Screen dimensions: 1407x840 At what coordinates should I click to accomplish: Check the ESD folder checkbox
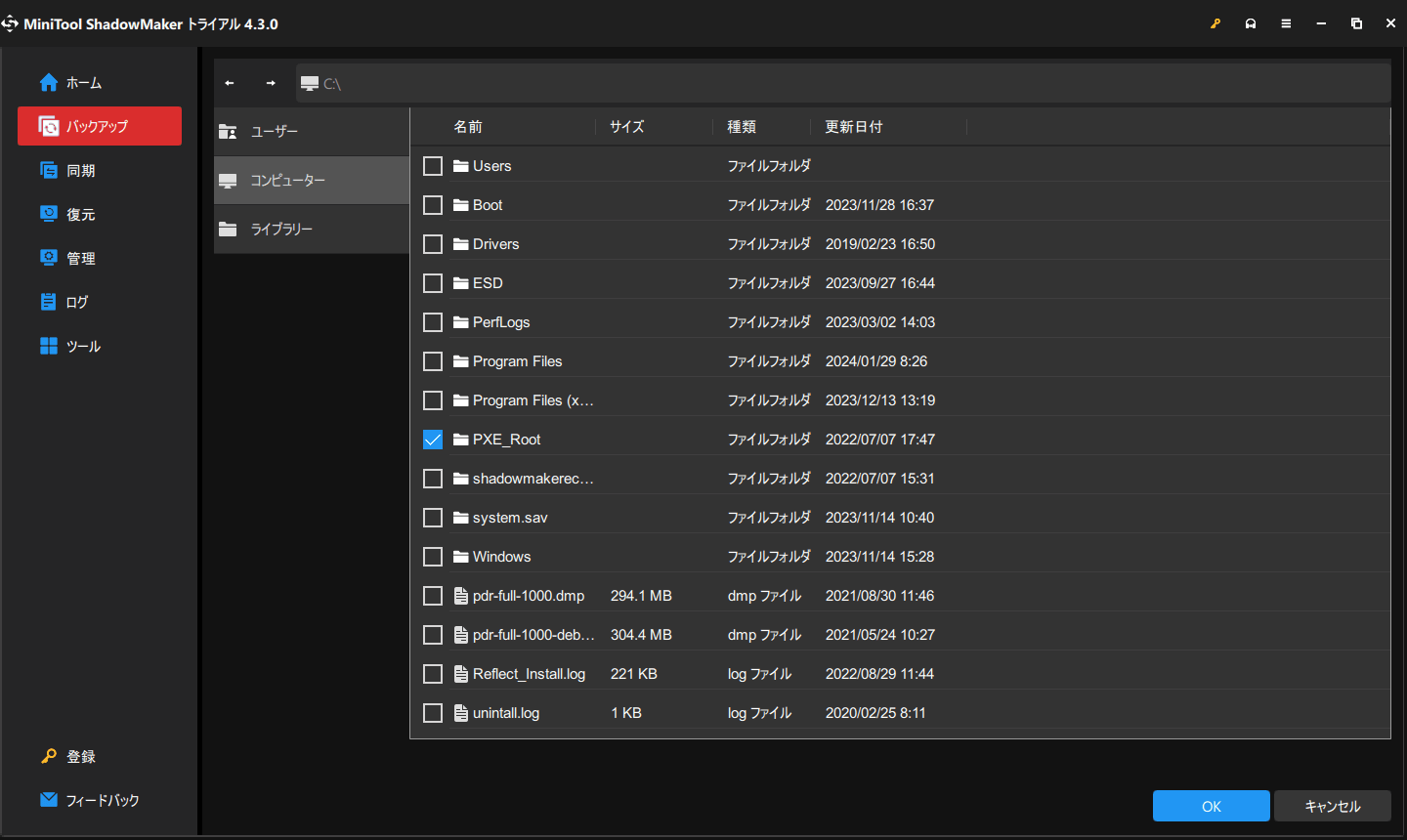(433, 283)
